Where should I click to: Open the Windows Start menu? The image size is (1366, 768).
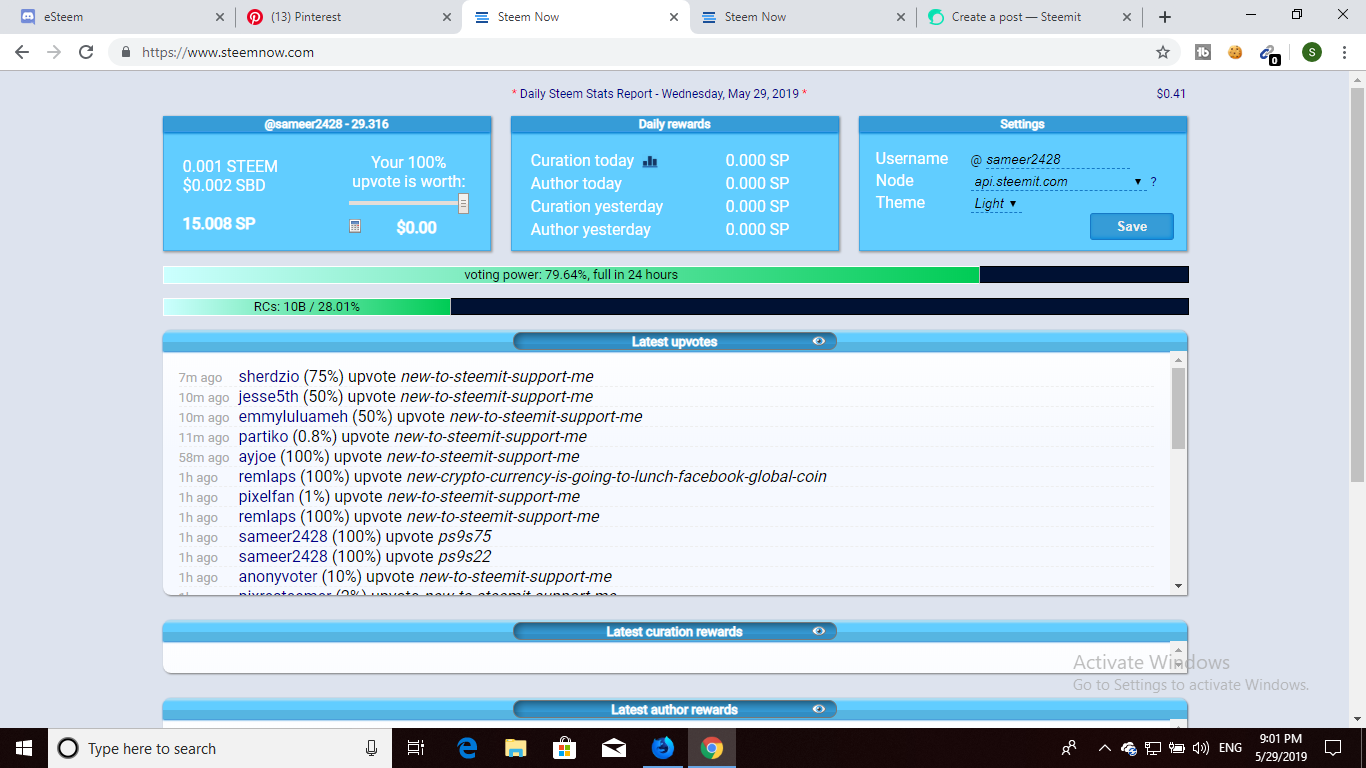pos(24,748)
